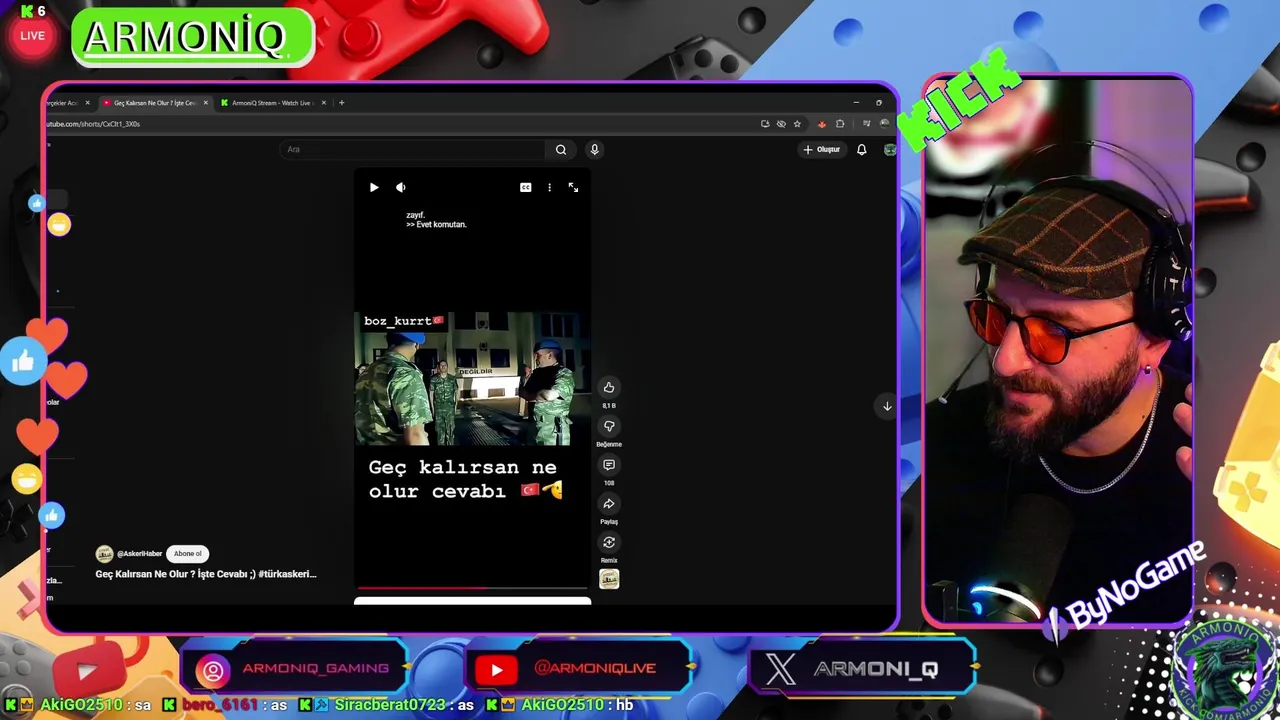Click the 'boz_kurrt' watermark text in video

click(403, 321)
